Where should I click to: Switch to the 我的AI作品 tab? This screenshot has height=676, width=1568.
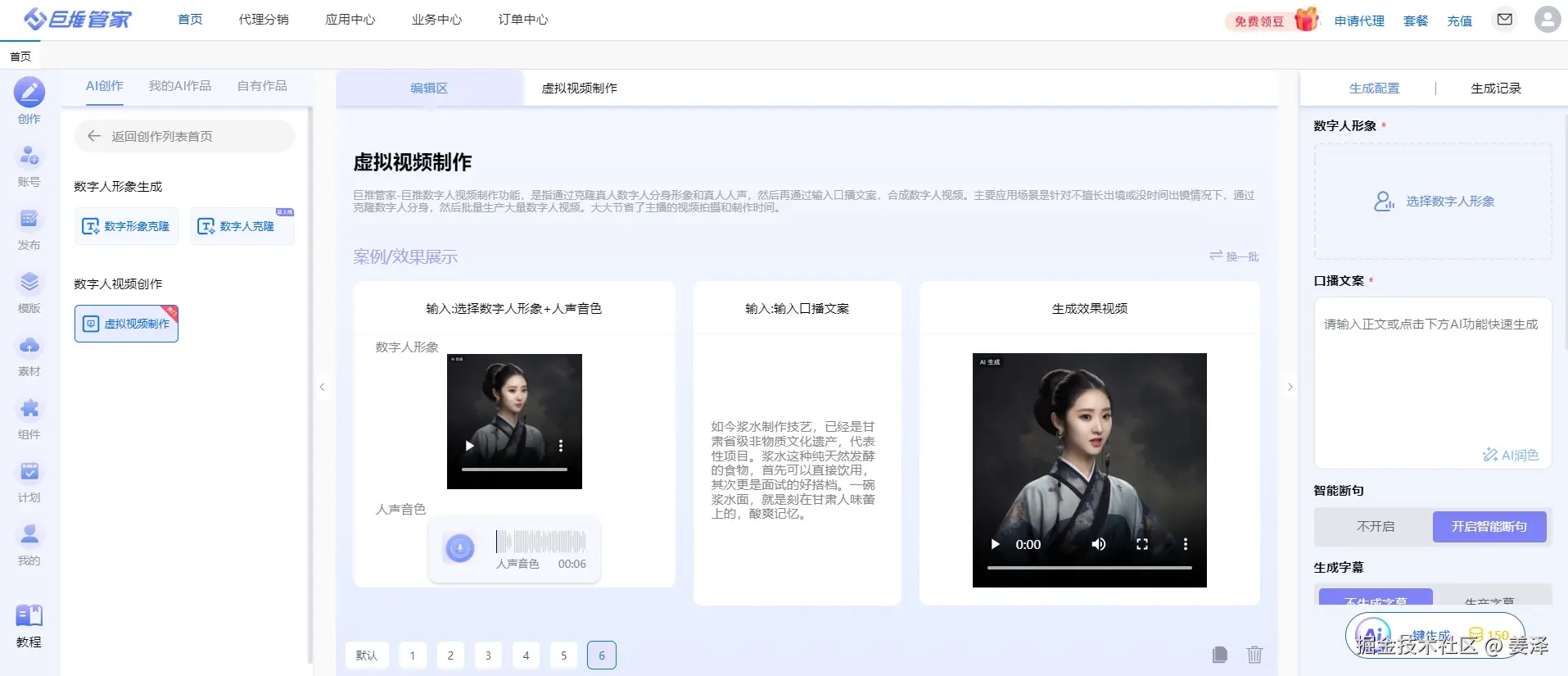tap(179, 86)
